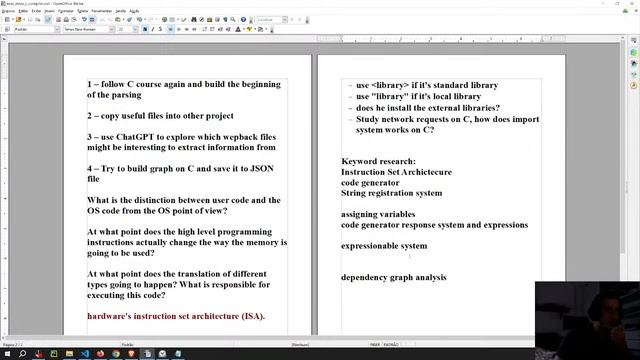Open the Find field dropdown arrow
This screenshot has width=640, height=360.
[284, 20]
